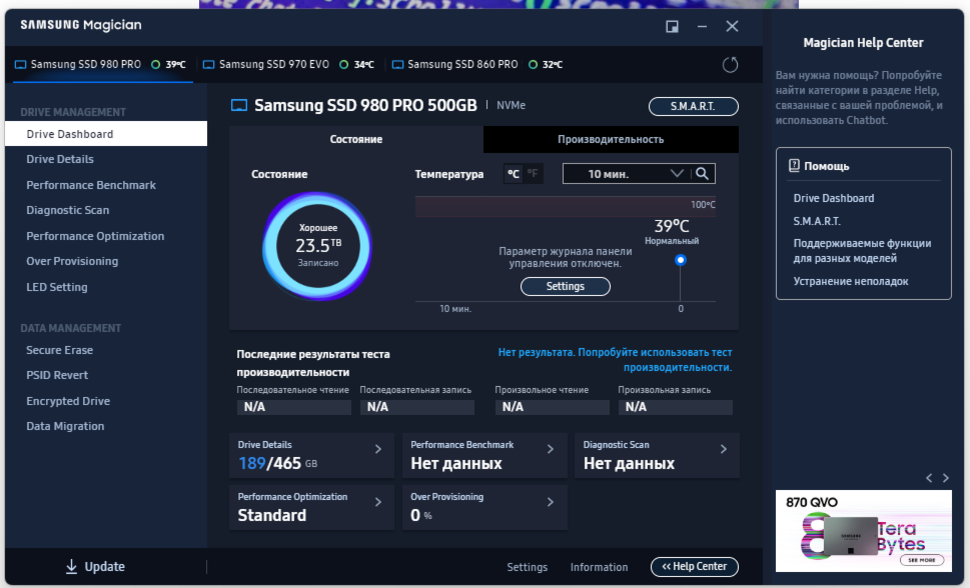Open Settings in the bottom bar
Screen dimensions: 970x588
[x=527, y=567]
